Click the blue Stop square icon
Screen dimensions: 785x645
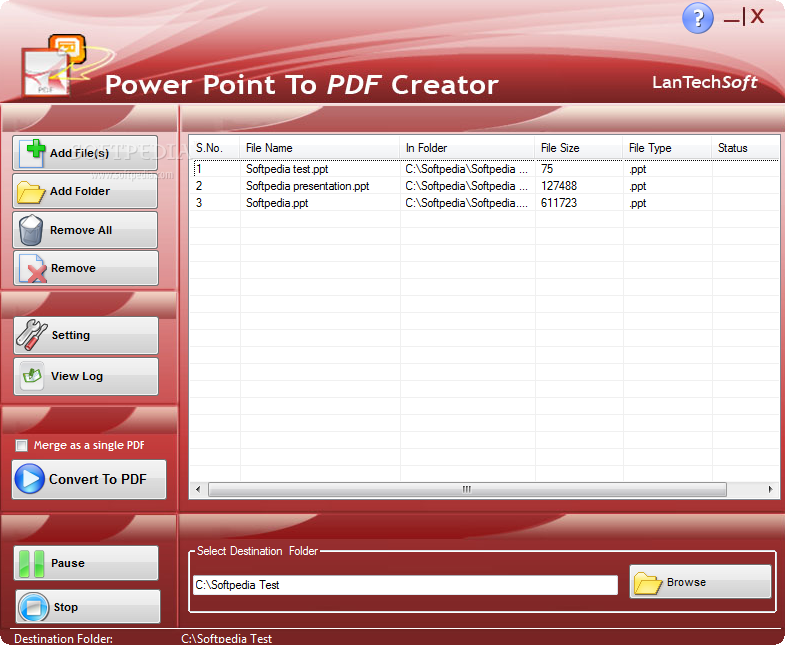tap(34, 607)
